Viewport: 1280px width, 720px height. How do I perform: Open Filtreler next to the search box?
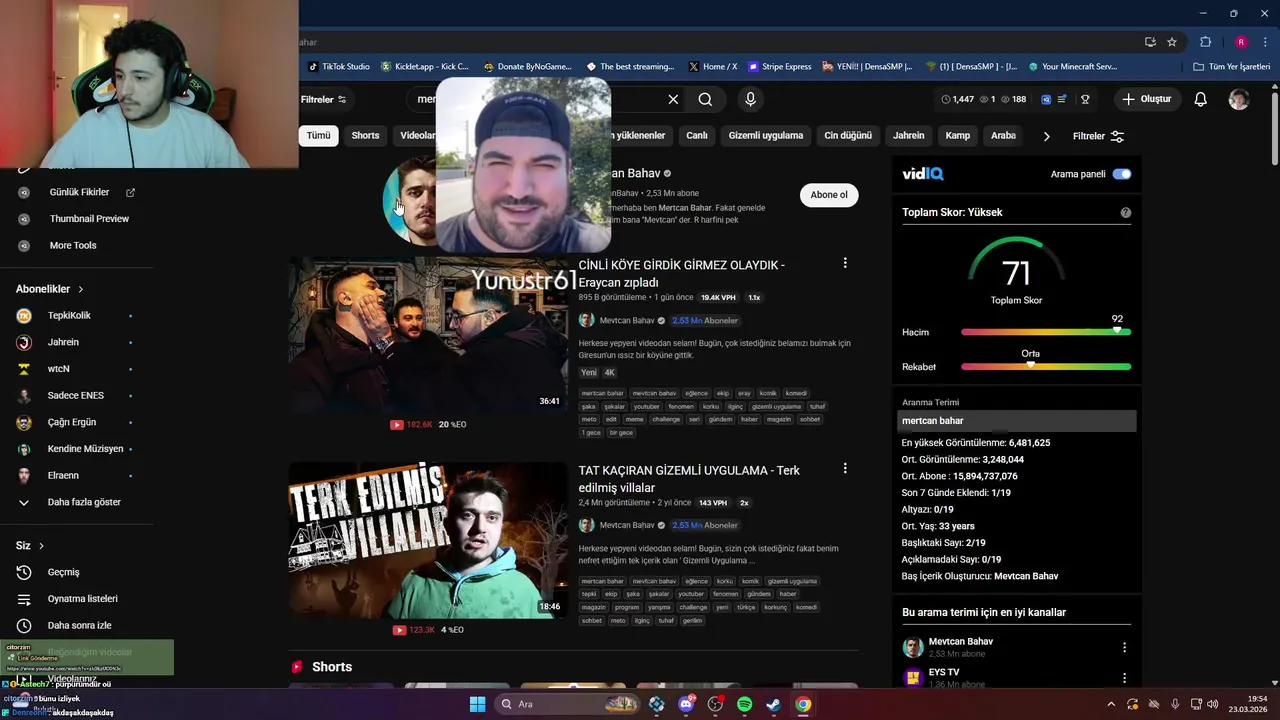pyautogui.click(x=324, y=99)
